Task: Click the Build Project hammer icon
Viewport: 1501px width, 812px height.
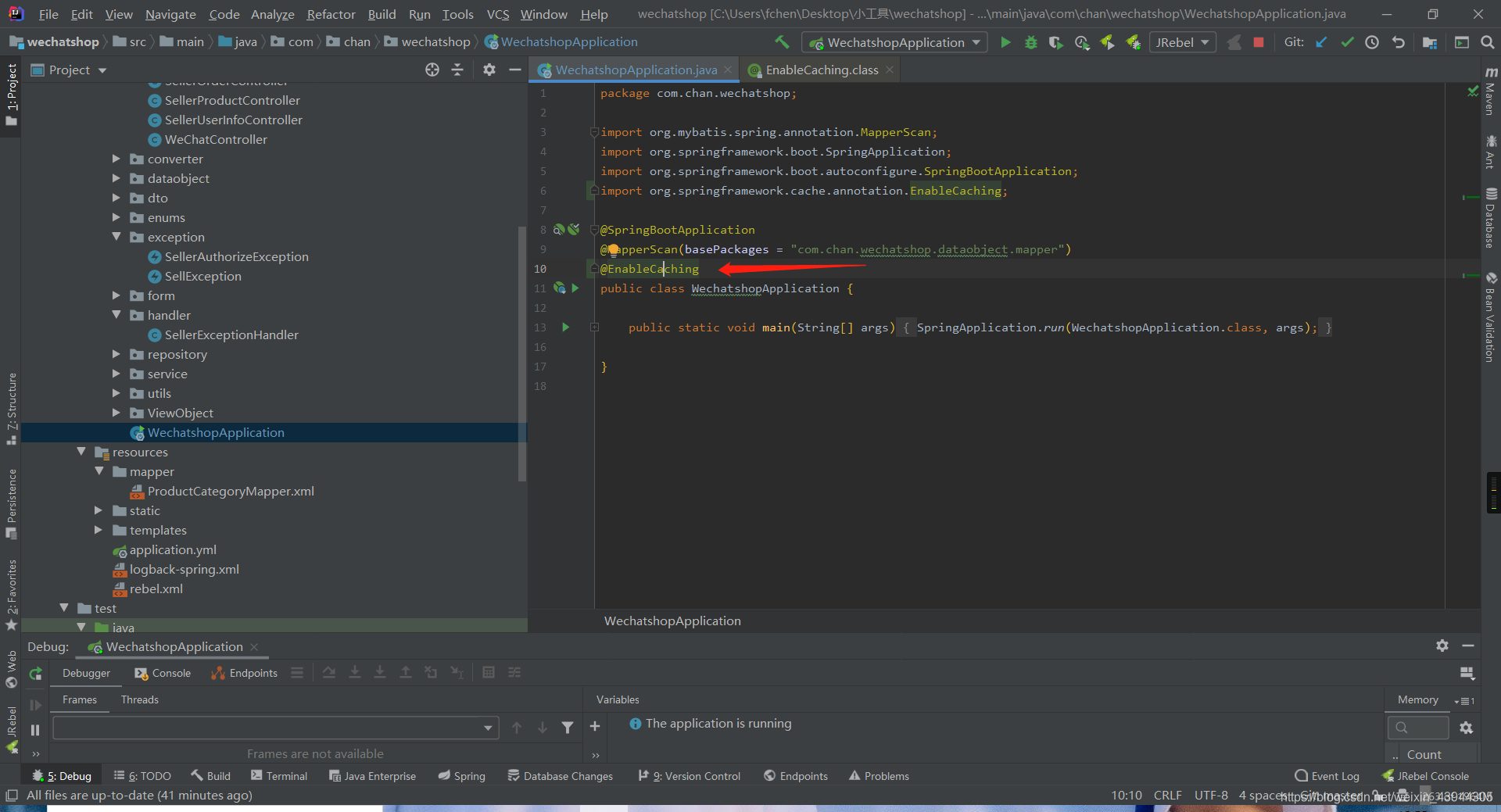Action: [781, 41]
